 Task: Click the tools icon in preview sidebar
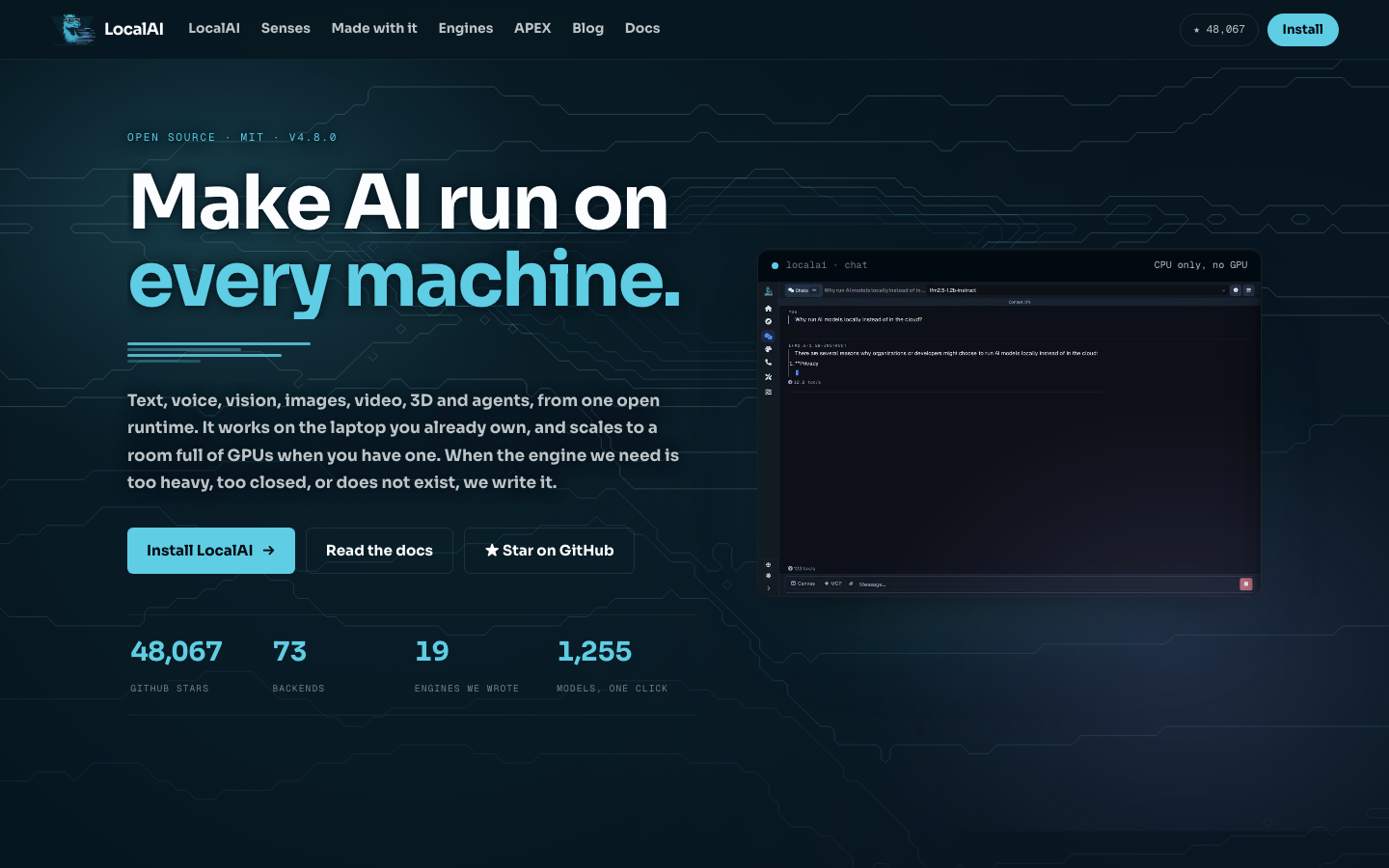769,377
